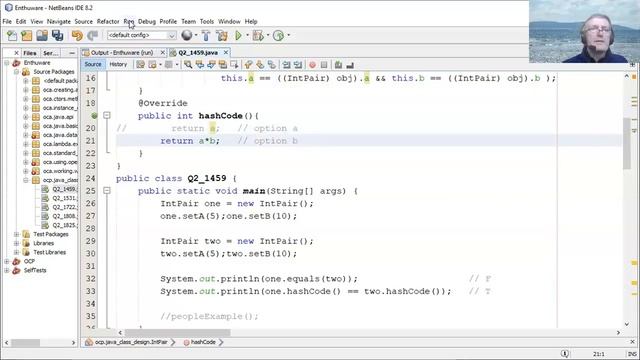Open the File menu

pyautogui.click(x=7, y=21)
